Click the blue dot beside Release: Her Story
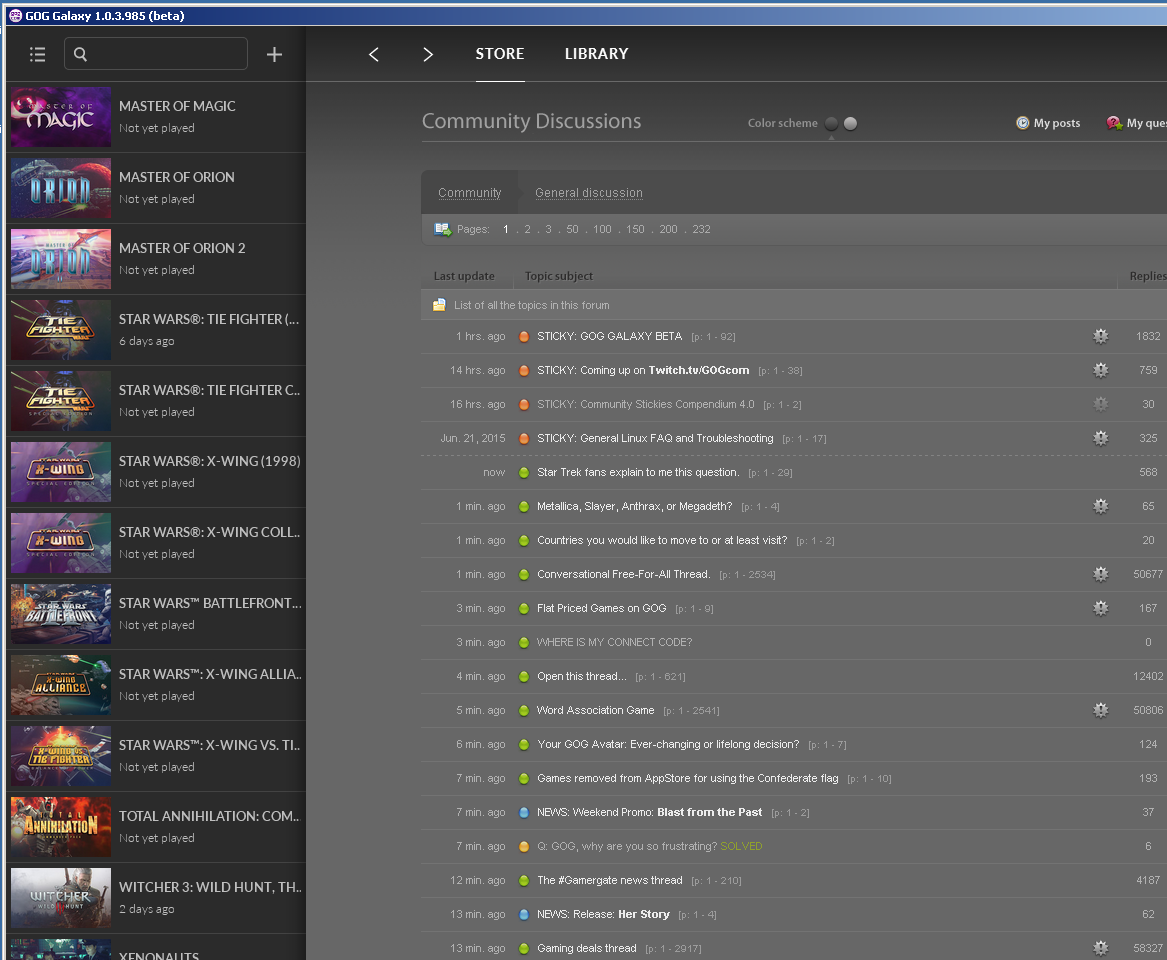 524,915
